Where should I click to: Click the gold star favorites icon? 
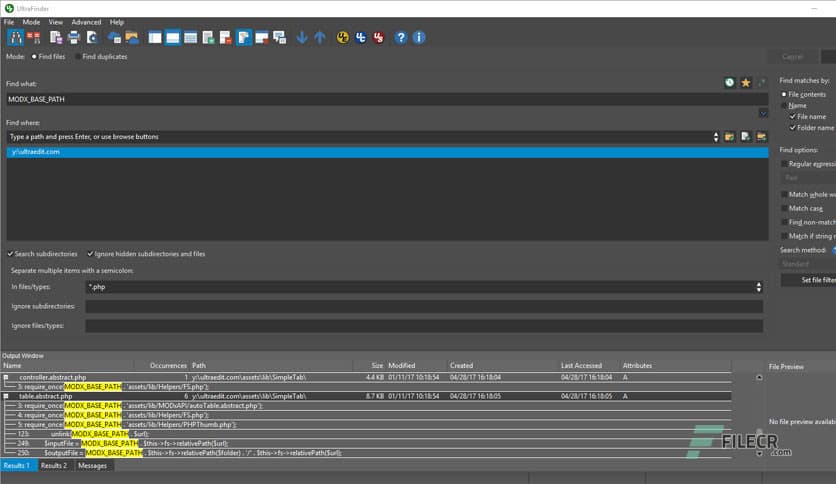(745, 82)
